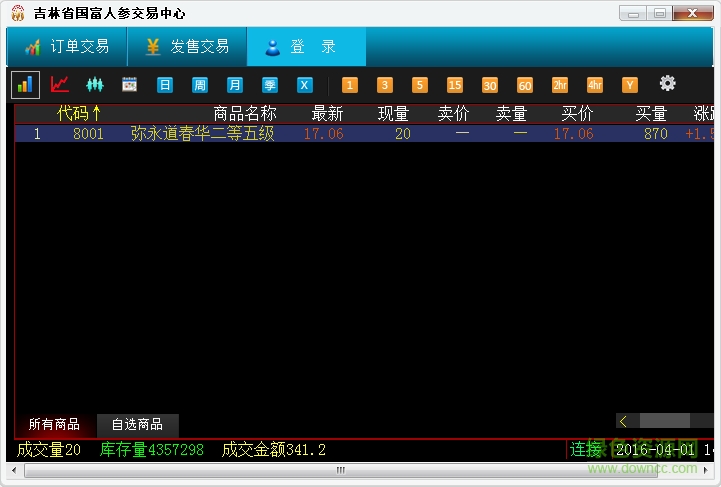Screen dimensions: 721x487
Task: Click the table's horizontal scroll left arrow
Action: point(624,421)
